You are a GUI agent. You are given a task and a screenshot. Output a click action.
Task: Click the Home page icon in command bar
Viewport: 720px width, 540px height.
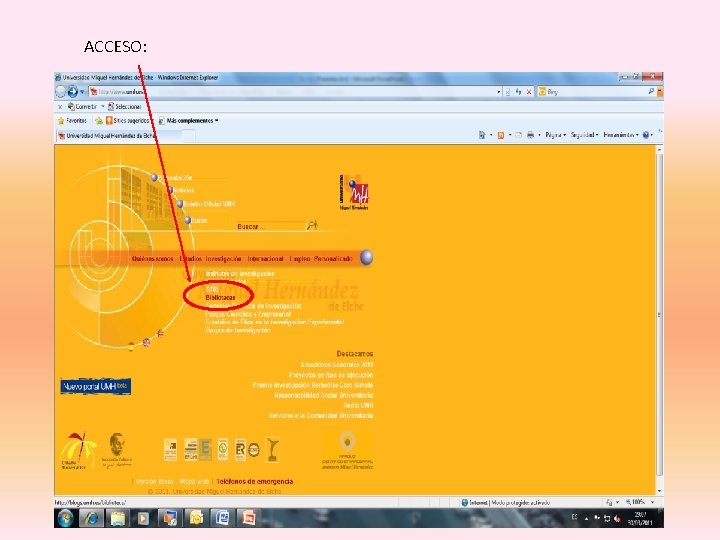[x=482, y=135]
